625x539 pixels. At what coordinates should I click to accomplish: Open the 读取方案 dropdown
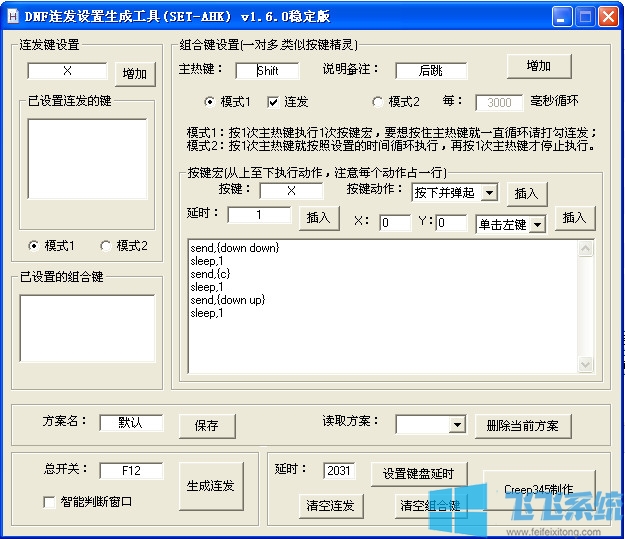pyautogui.click(x=457, y=425)
